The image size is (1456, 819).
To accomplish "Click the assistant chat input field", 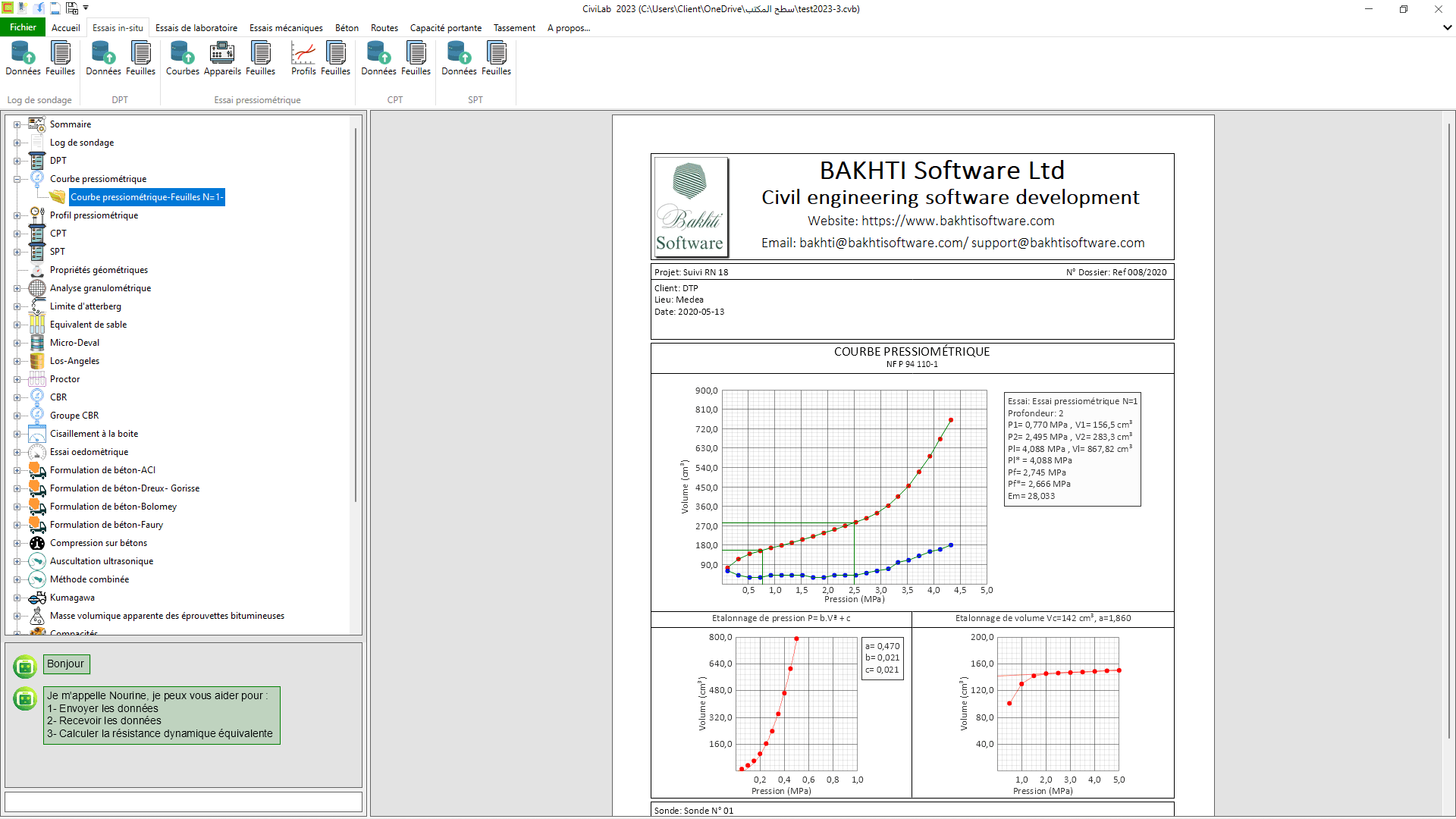I will [184, 802].
